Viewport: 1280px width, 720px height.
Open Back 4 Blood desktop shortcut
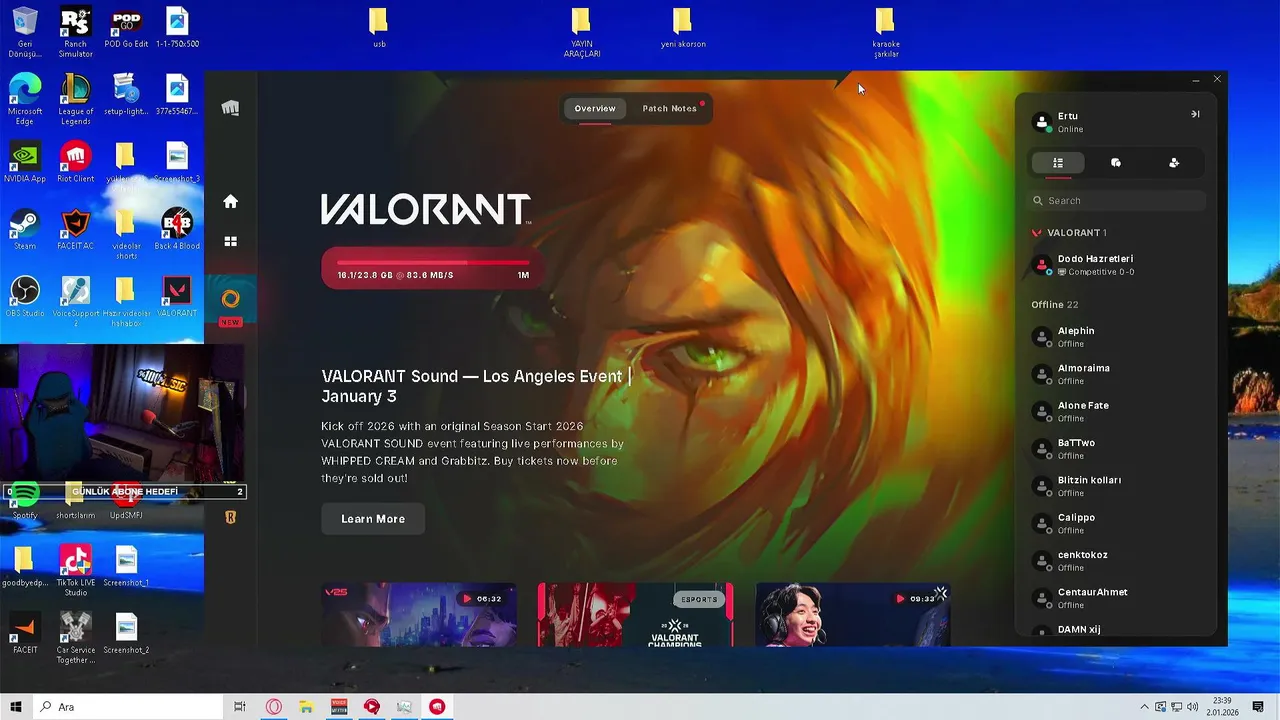[177, 230]
